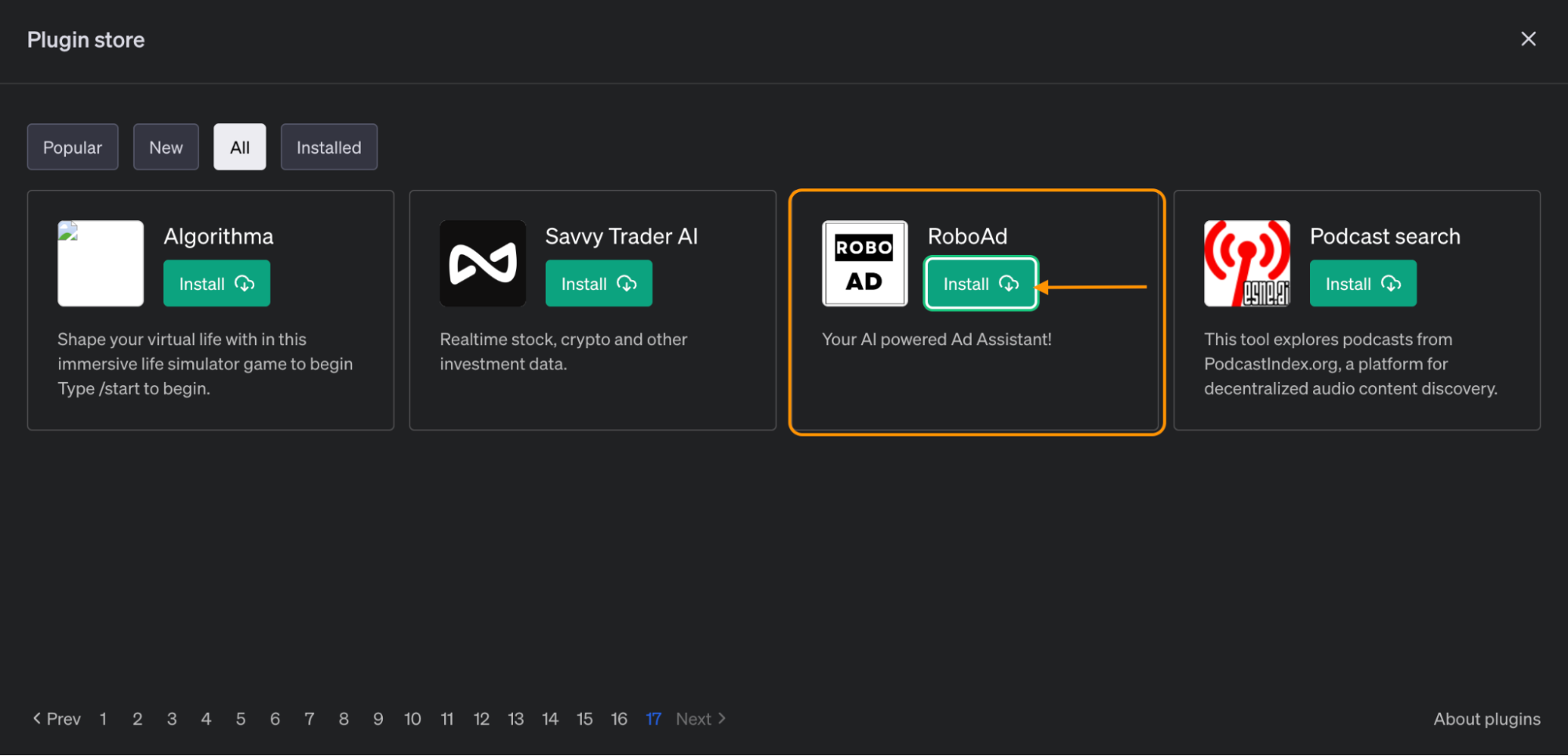This screenshot has height=756, width=1568.
Task: Go to page 7 of plugins
Action: click(310, 719)
